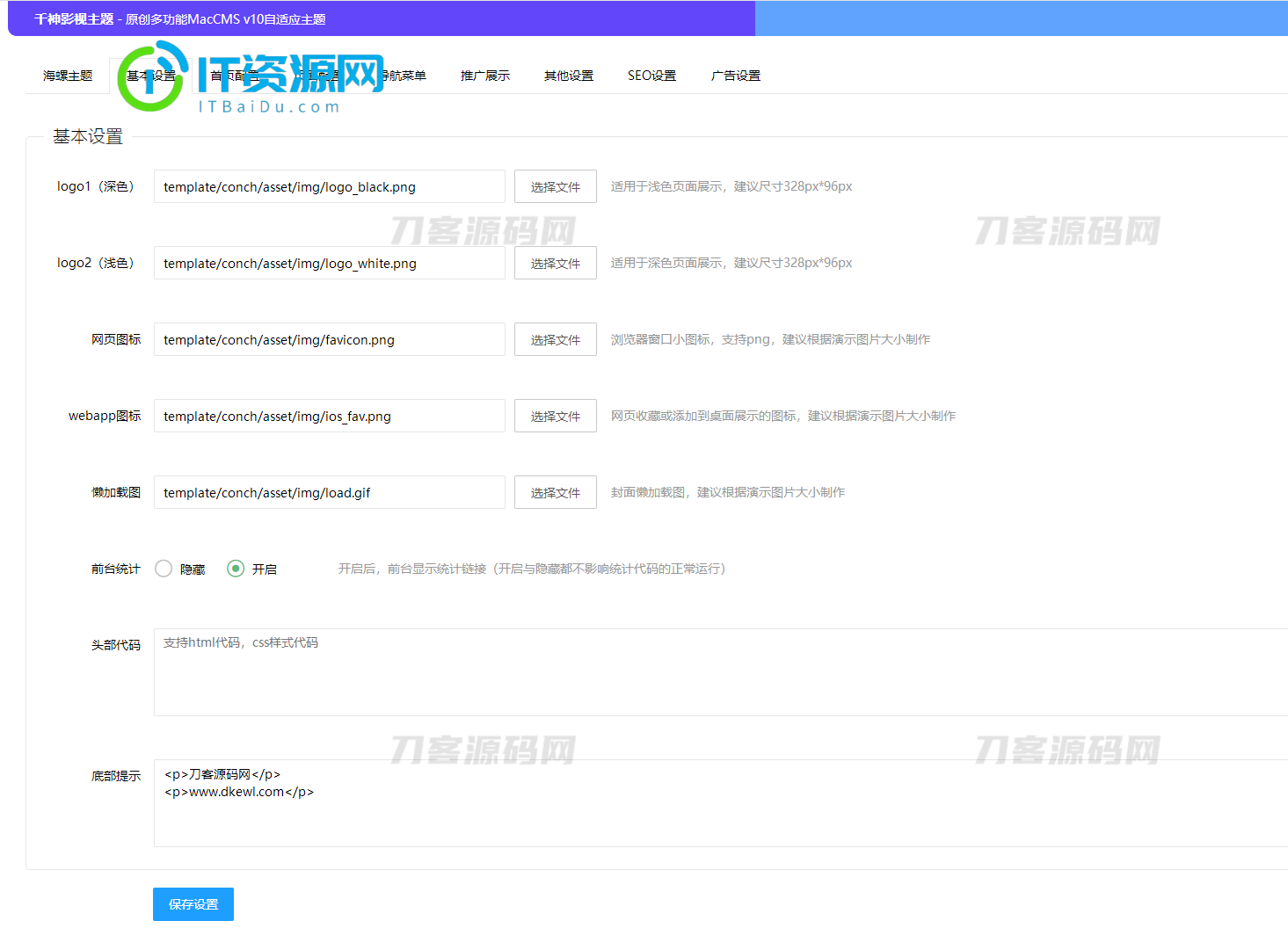Click the 开启 radio label text
The height and width of the screenshot is (950, 1288).
click(265, 569)
